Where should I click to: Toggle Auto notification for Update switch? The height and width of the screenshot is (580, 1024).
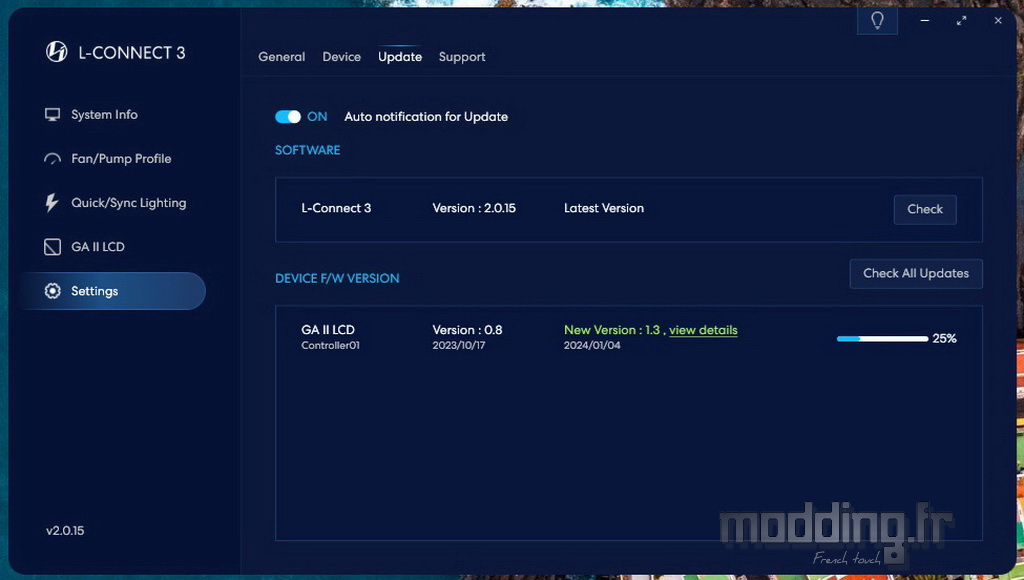coord(288,116)
